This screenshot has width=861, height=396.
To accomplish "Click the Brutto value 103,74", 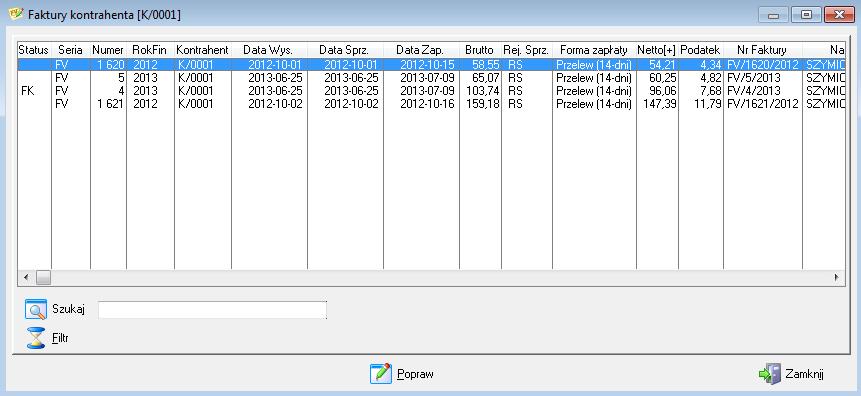I will tap(483, 91).
